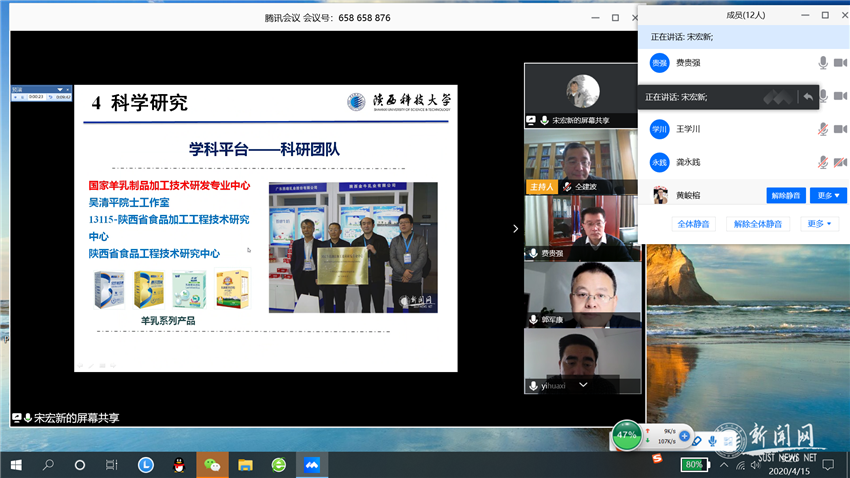This screenshot has width=850, height=478.
Task: Open the 更多 dropdown beside 黄峻榕
Action: [827, 195]
